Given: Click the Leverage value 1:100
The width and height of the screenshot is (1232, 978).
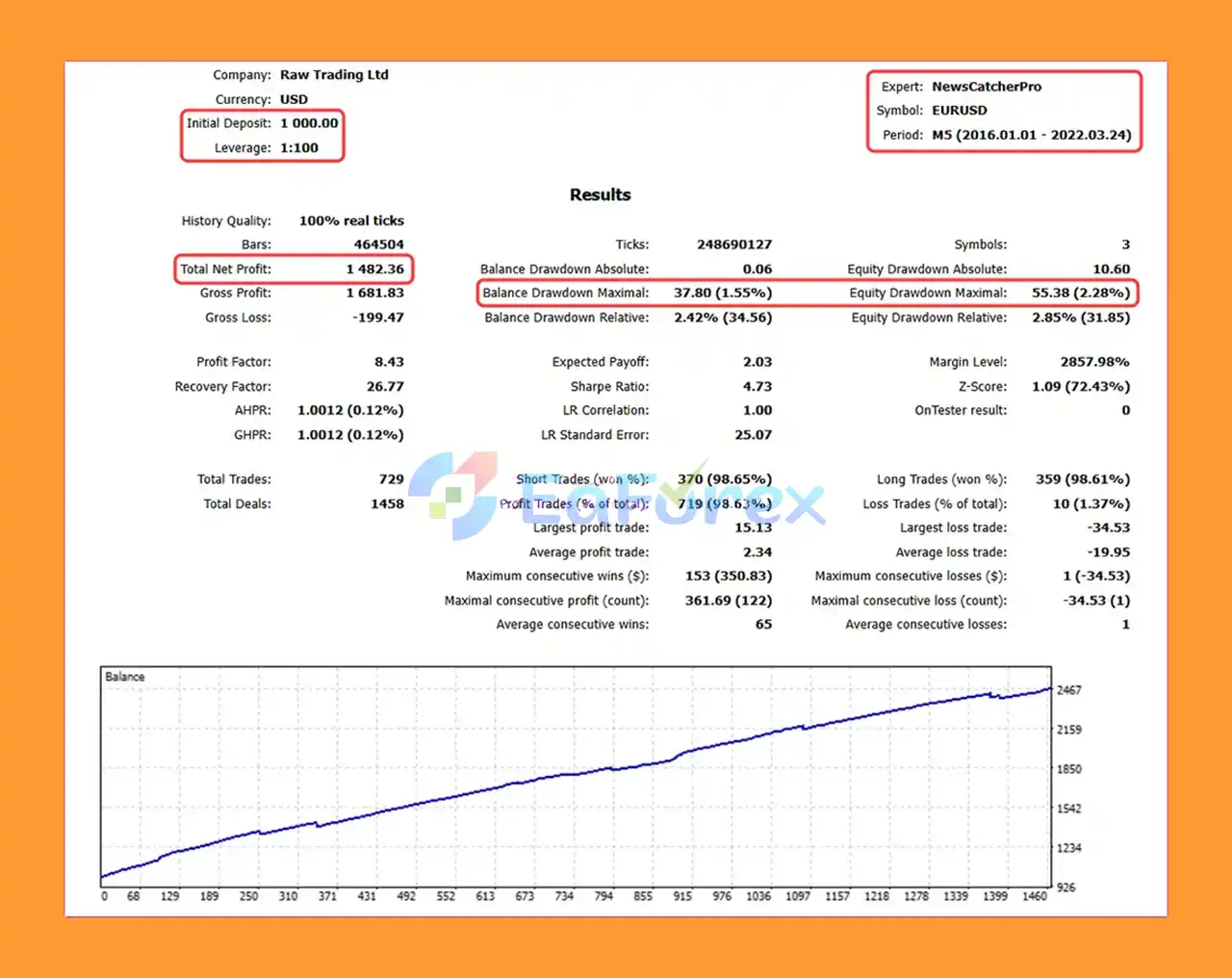Looking at the screenshot, I should tap(298, 148).
